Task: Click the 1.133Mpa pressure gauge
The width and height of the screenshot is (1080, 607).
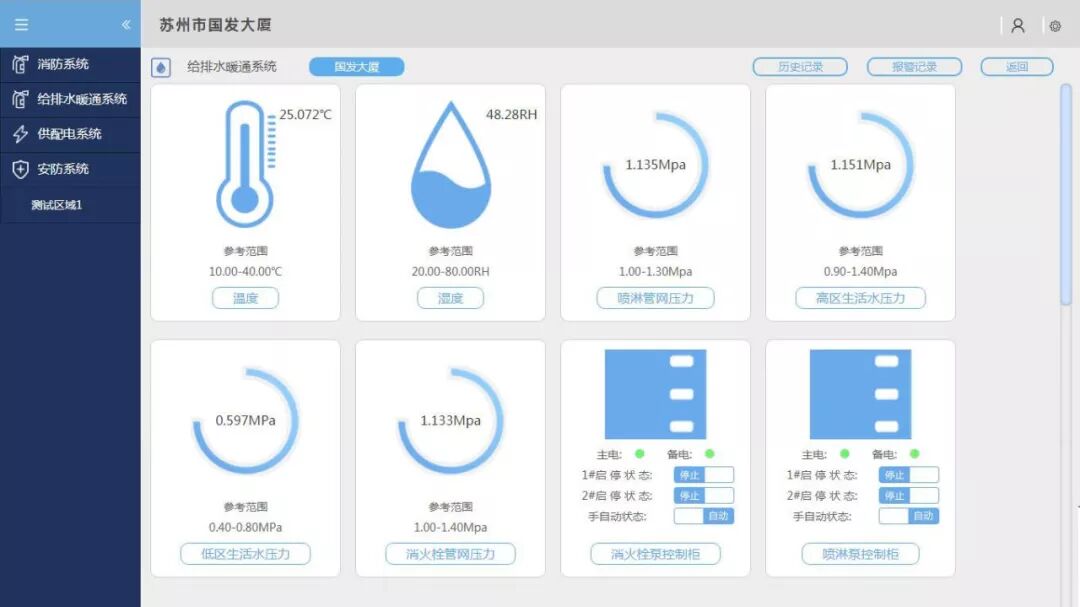Action: [450, 421]
